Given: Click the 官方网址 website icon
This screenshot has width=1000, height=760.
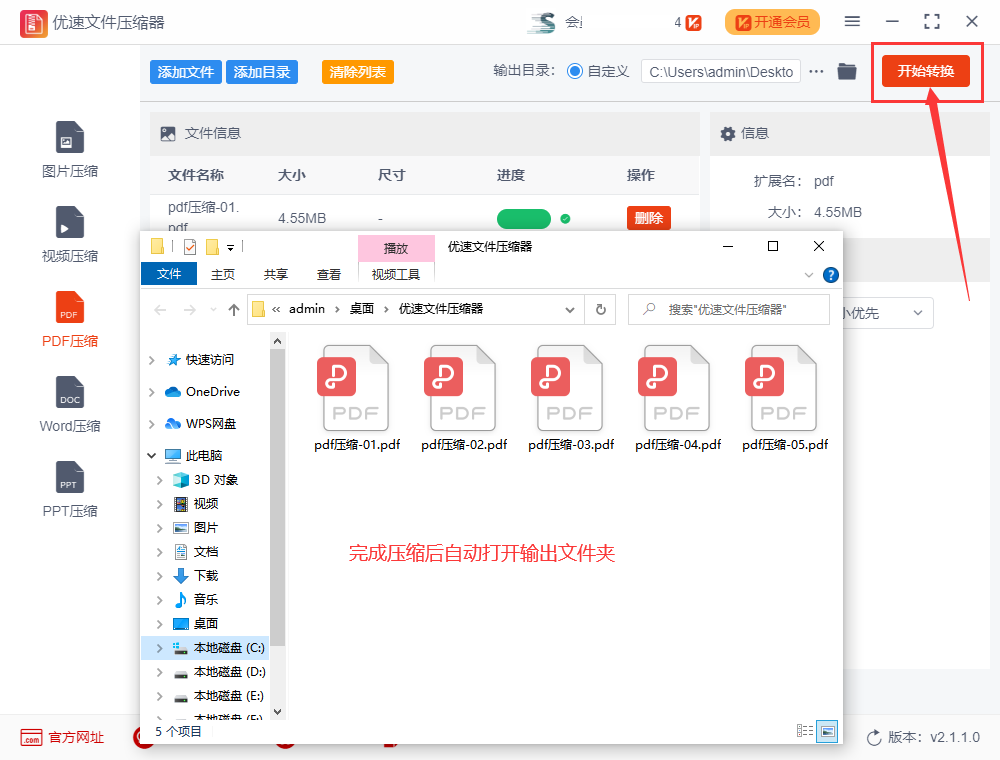Looking at the screenshot, I should pyautogui.click(x=31, y=738).
